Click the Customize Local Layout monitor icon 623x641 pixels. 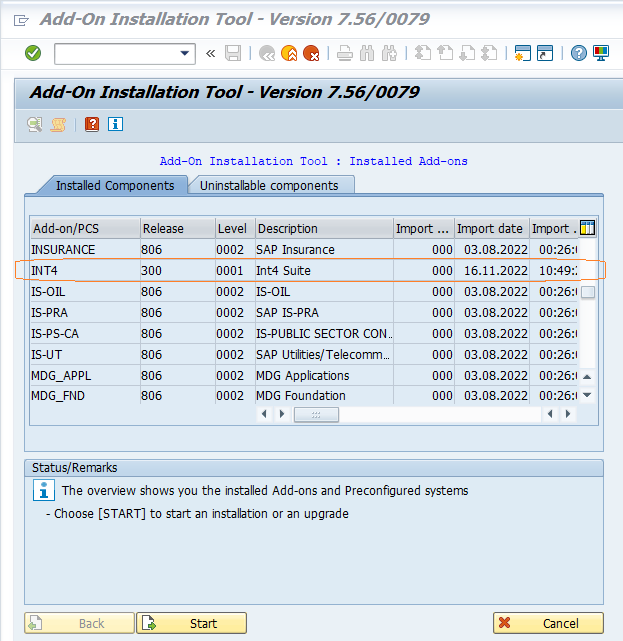(600, 53)
